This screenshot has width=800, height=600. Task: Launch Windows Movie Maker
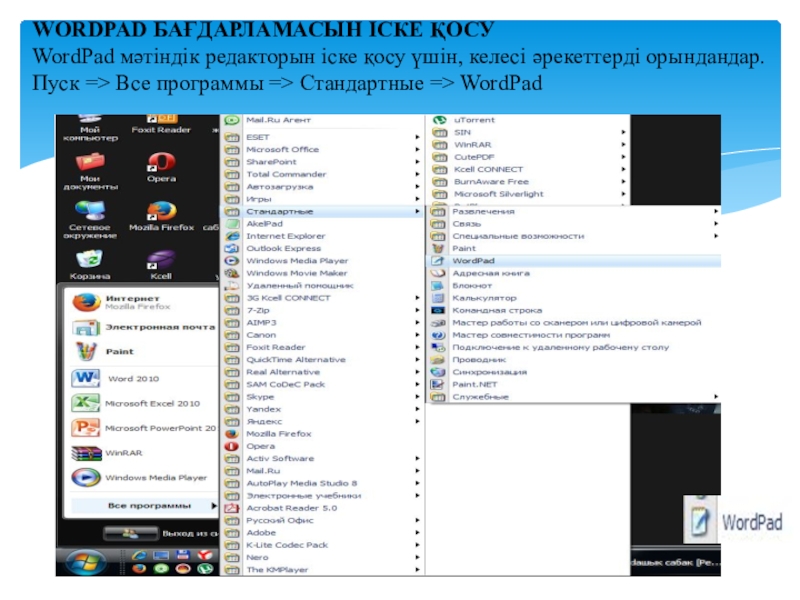pos(322,273)
